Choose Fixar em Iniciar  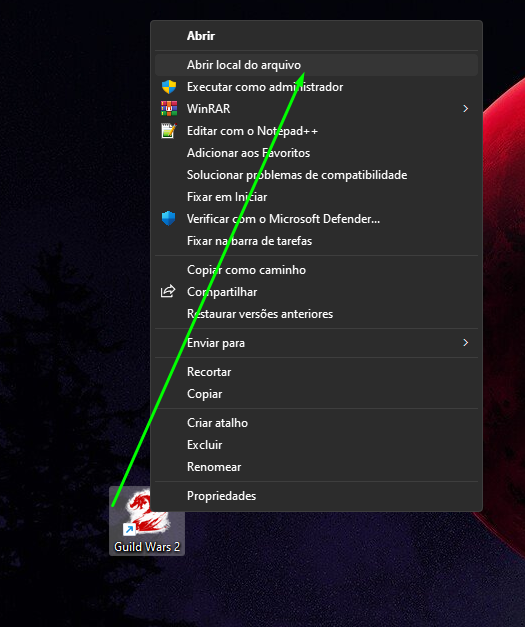click(x=316, y=197)
